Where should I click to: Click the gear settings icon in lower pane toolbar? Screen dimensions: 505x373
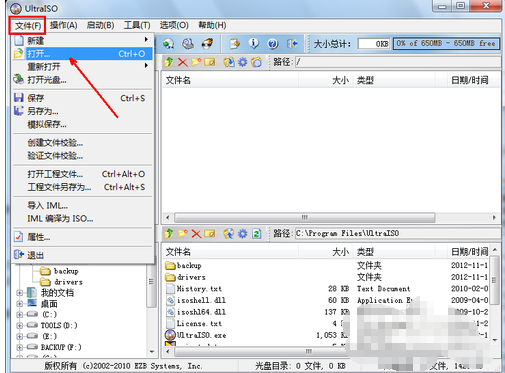click(242, 234)
